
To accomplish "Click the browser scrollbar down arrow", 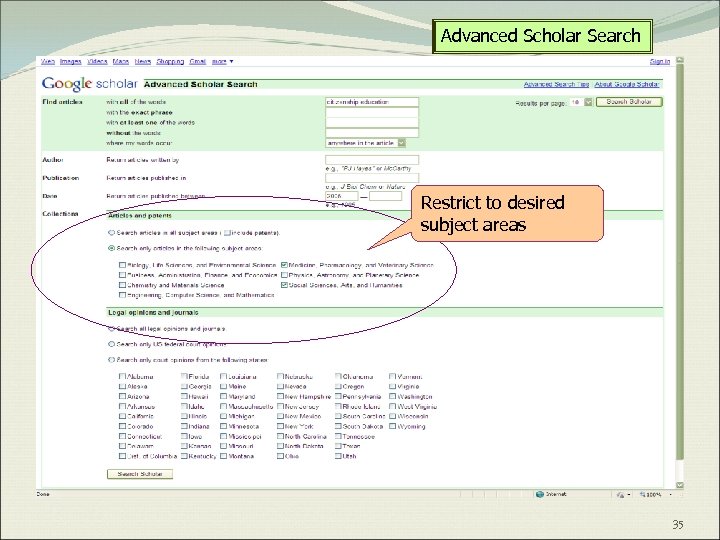I will (x=680, y=485).
